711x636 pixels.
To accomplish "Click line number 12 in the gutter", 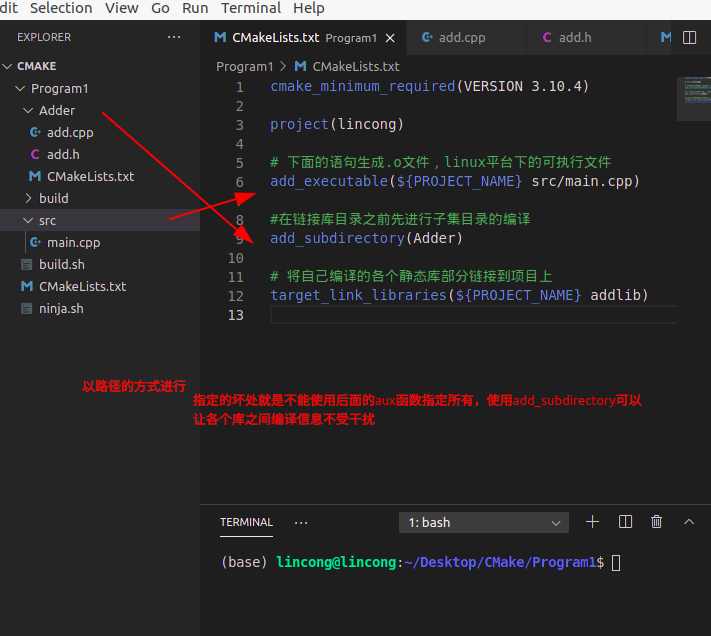I will click(x=236, y=296).
